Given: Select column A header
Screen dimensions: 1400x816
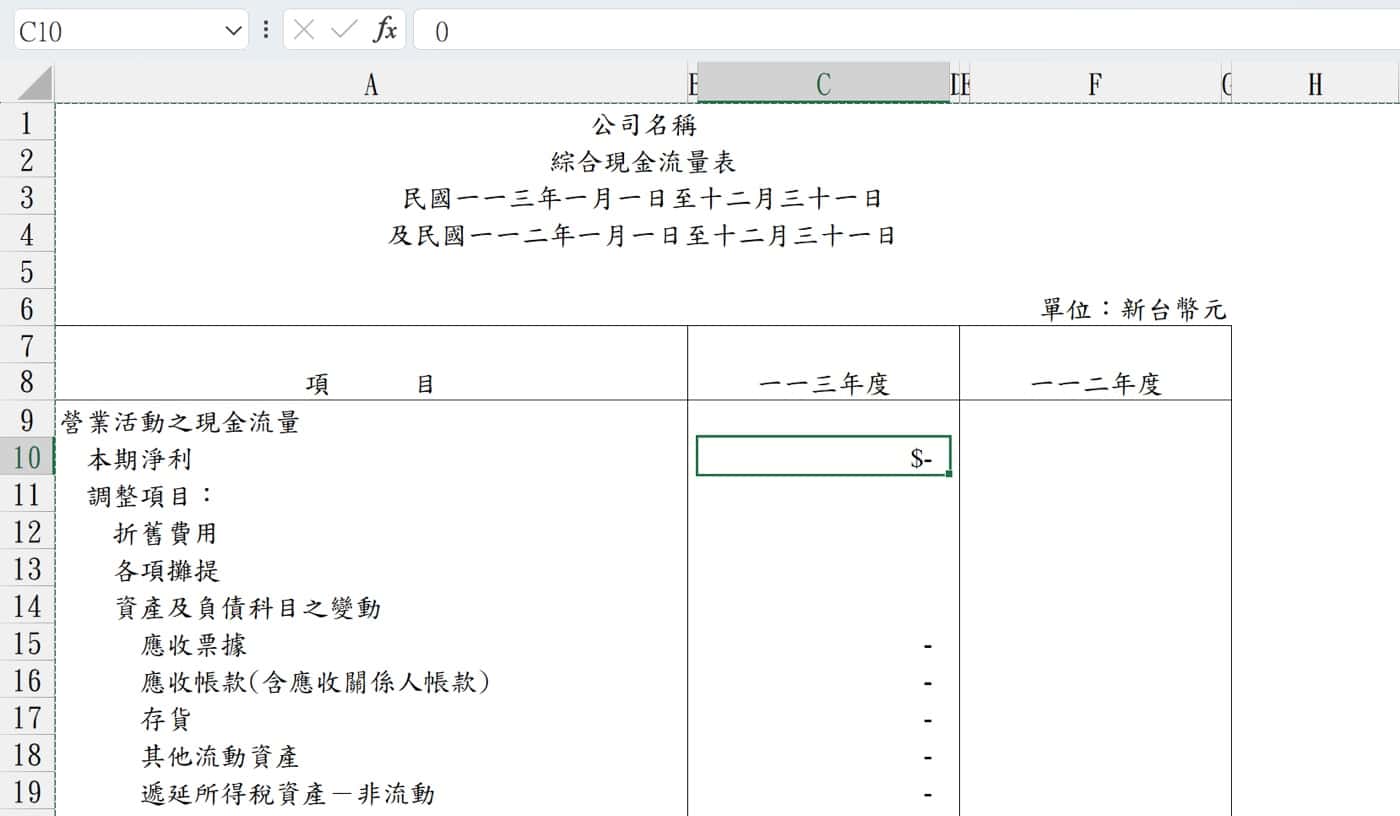Looking at the screenshot, I should tap(371, 85).
